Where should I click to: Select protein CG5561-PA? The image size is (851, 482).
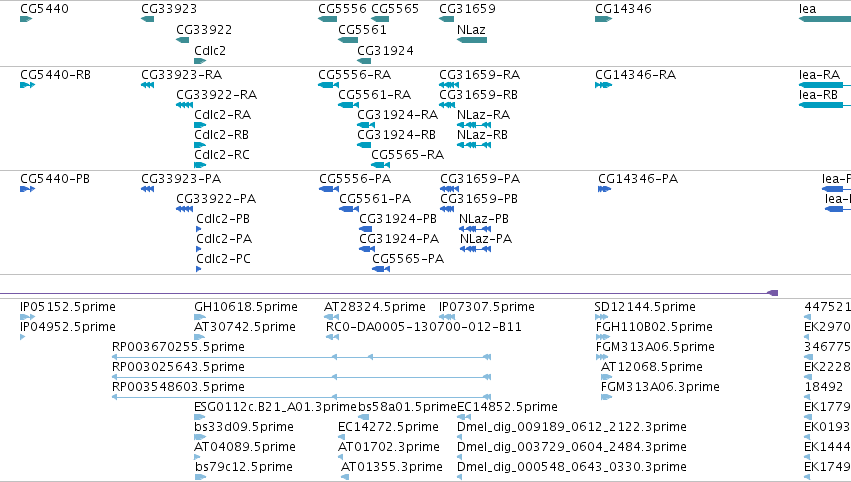click(x=375, y=199)
